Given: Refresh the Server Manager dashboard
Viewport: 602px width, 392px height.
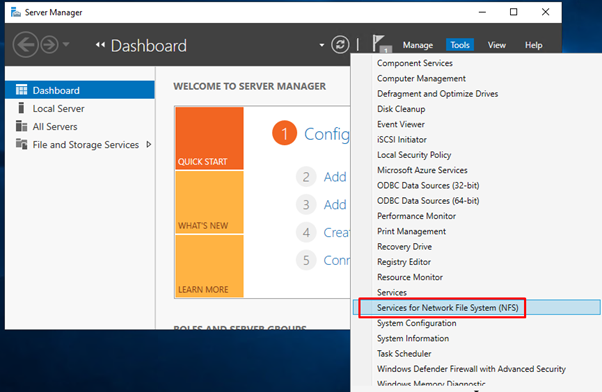Looking at the screenshot, I should pyautogui.click(x=340, y=45).
